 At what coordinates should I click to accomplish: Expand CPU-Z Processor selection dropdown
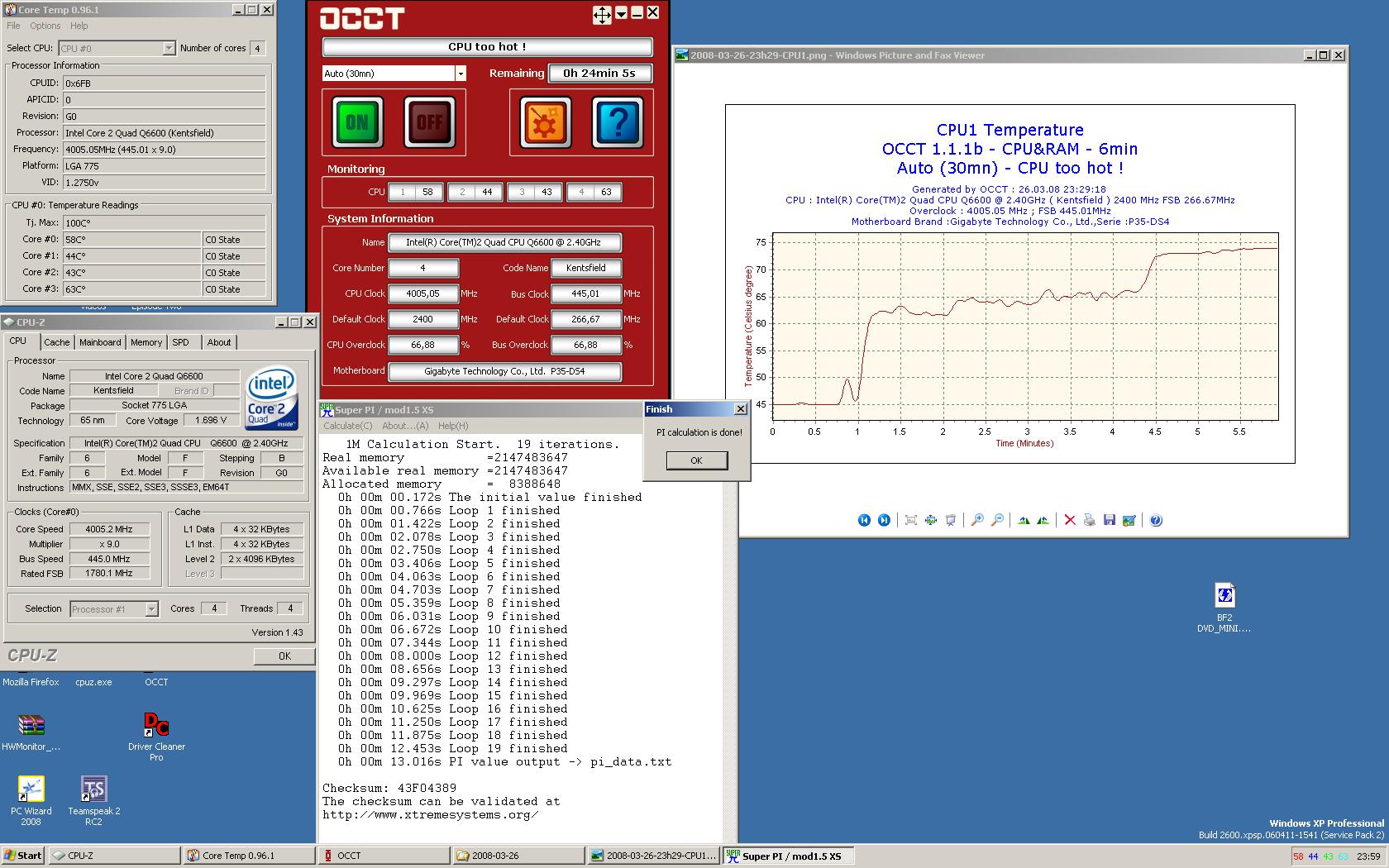[x=151, y=609]
